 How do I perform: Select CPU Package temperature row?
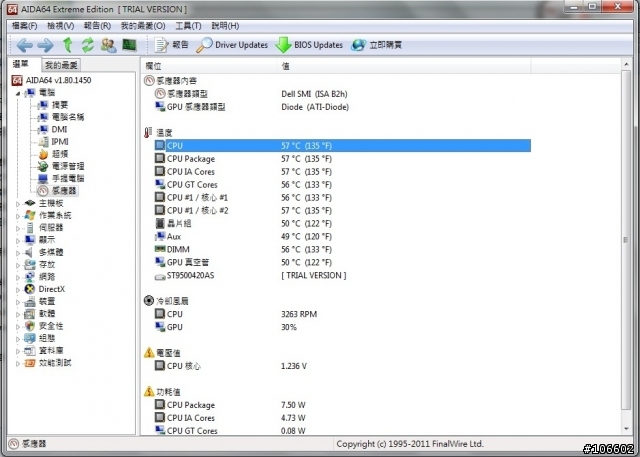(343, 159)
